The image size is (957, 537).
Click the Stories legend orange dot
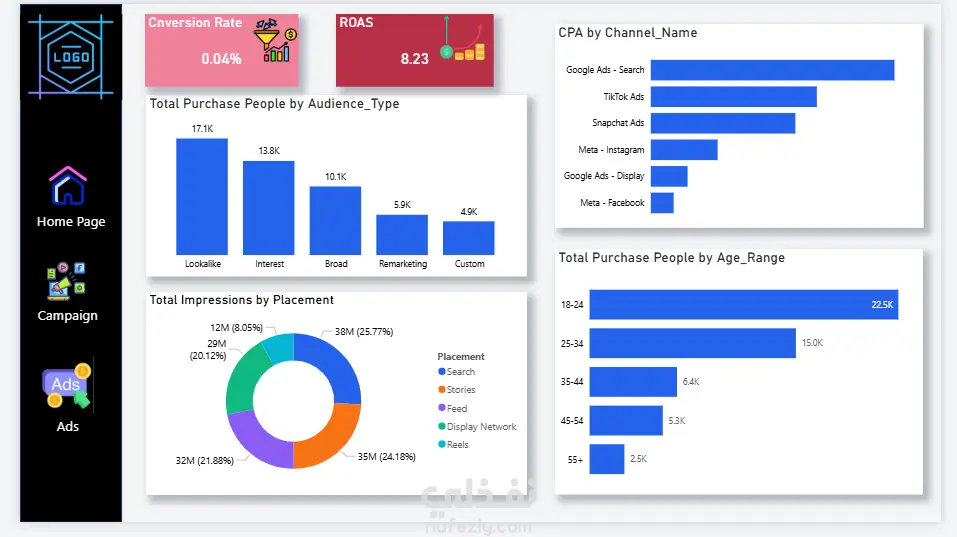(x=442, y=389)
